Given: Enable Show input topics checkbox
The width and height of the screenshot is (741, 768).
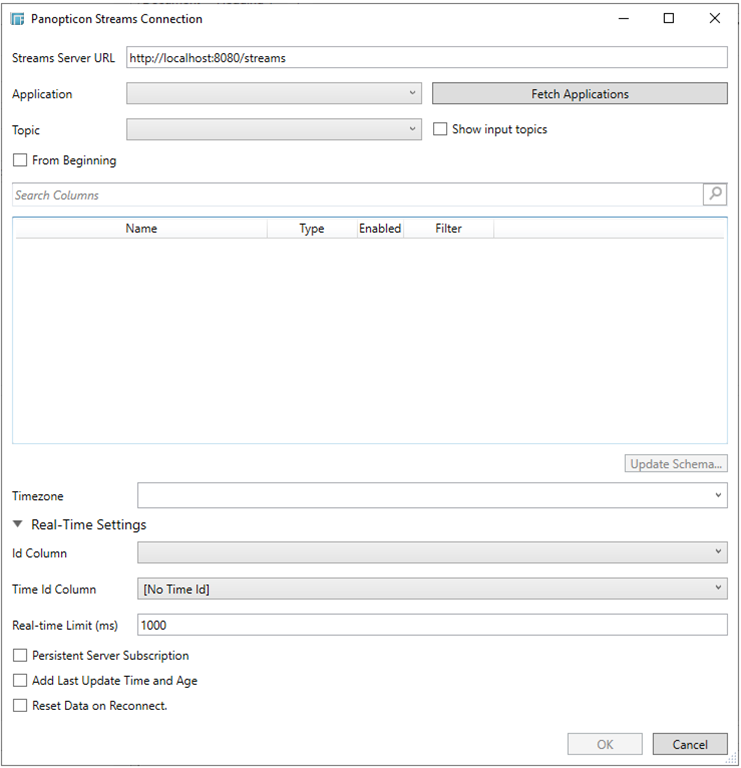Looking at the screenshot, I should click(440, 129).
